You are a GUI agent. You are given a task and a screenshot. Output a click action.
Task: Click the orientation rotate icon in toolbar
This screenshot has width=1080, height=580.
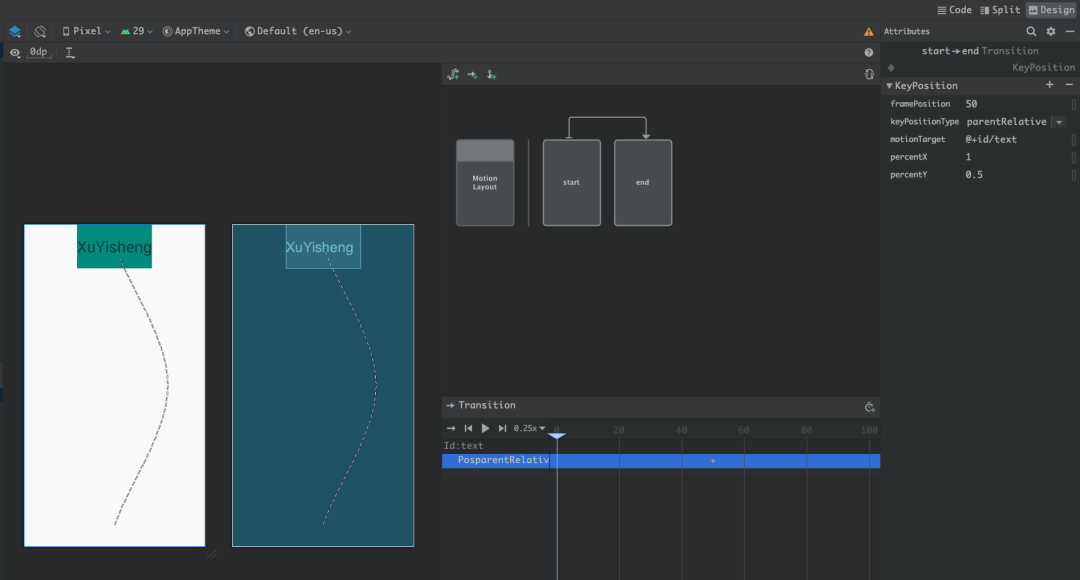click(x=40, y=31)
